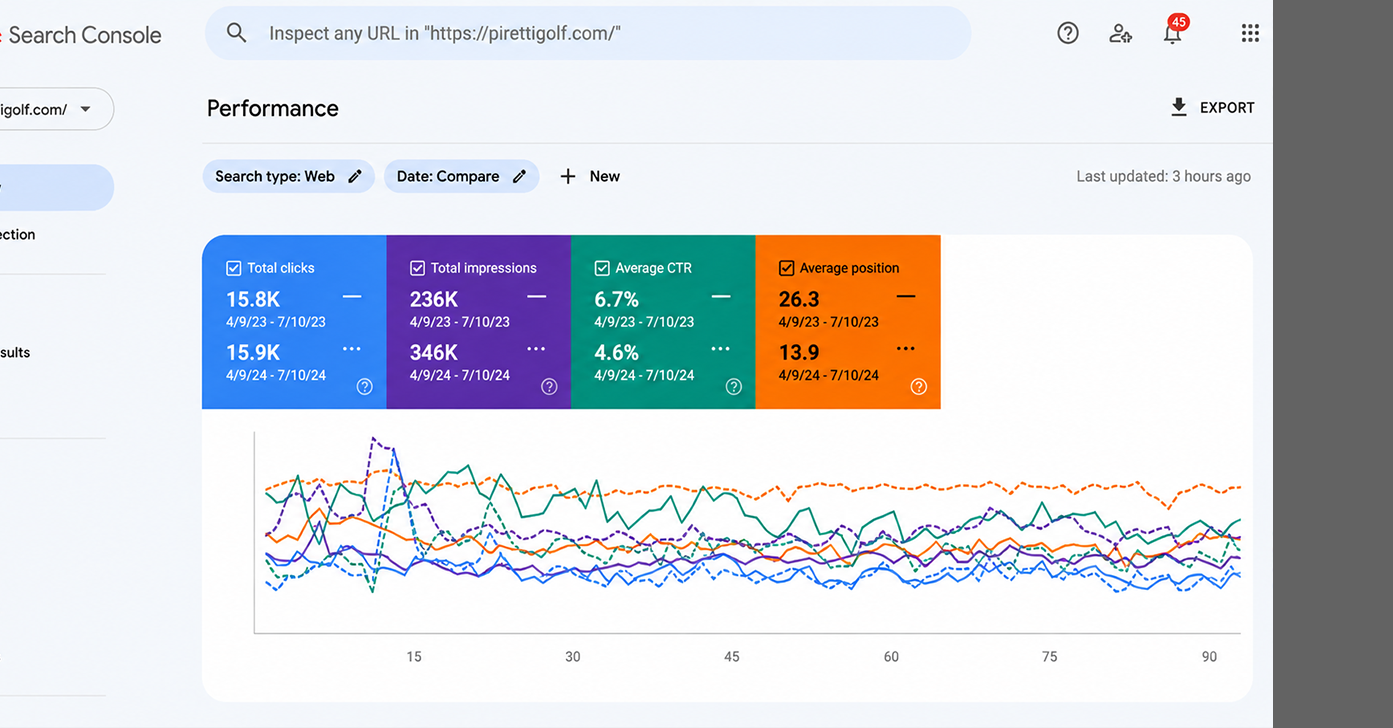Image resolution: width=1393 pixels, height=728 pixels.
Task: Click the 15.9K total clicks value
Action: point(253,352)
